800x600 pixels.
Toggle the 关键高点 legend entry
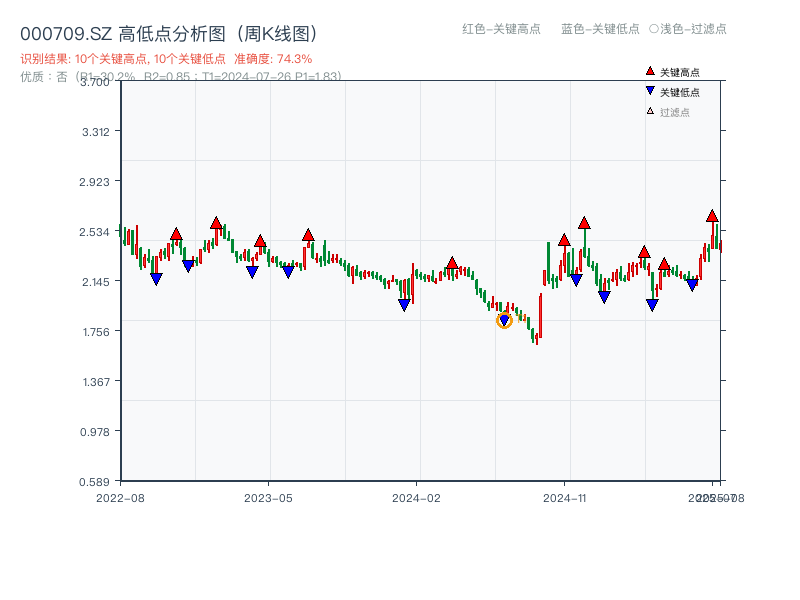click(680, 72)
